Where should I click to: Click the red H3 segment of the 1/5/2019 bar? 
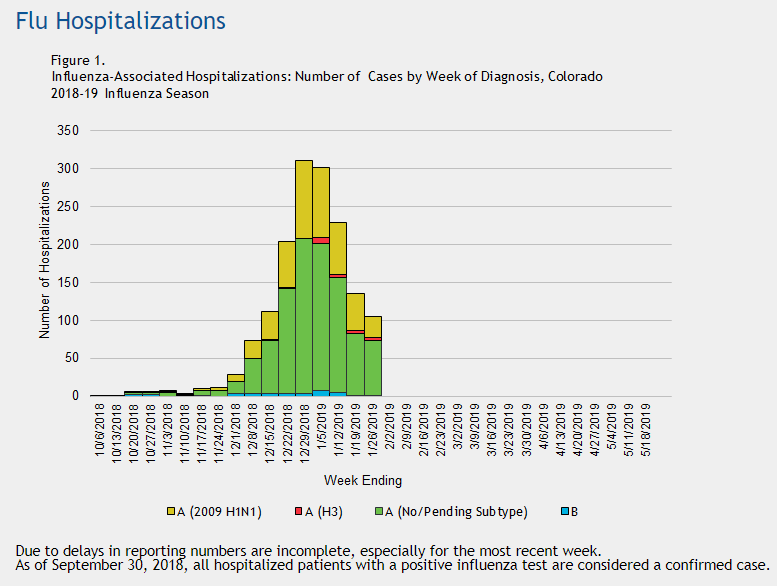[x=321, y=240]
